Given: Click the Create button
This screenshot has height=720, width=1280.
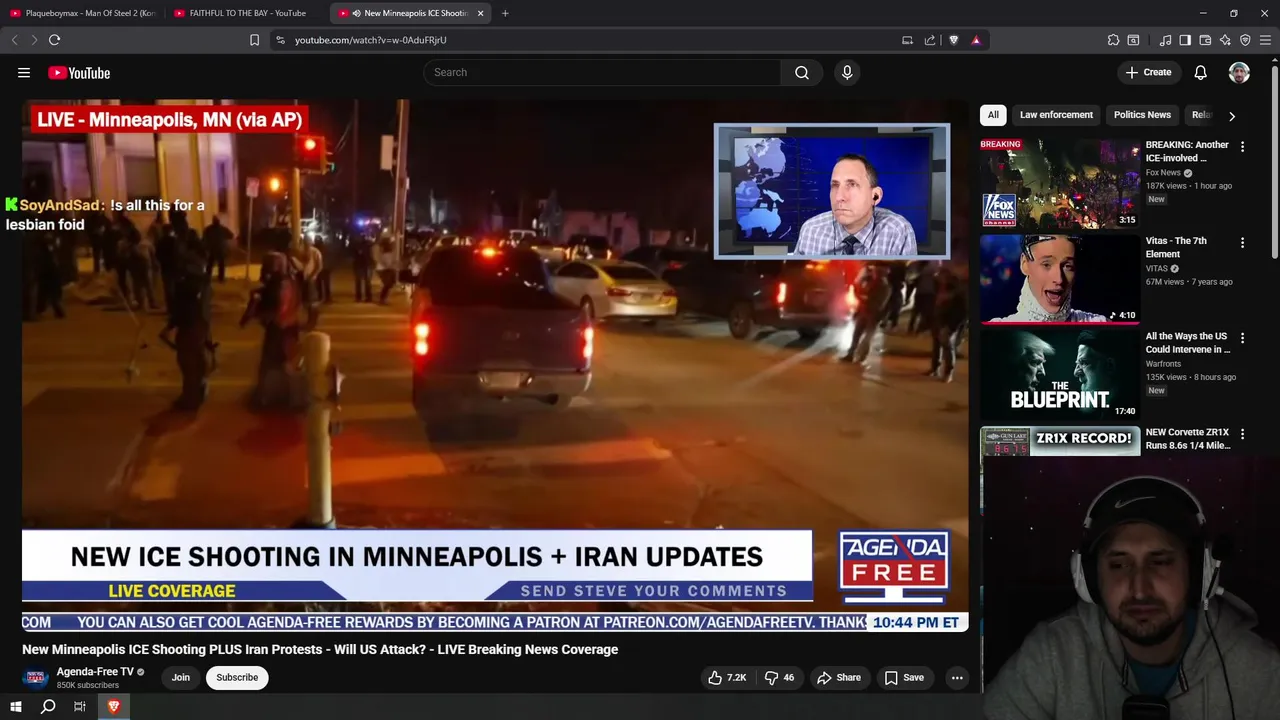Looking at the screenshot, I should click(1148, 72).
